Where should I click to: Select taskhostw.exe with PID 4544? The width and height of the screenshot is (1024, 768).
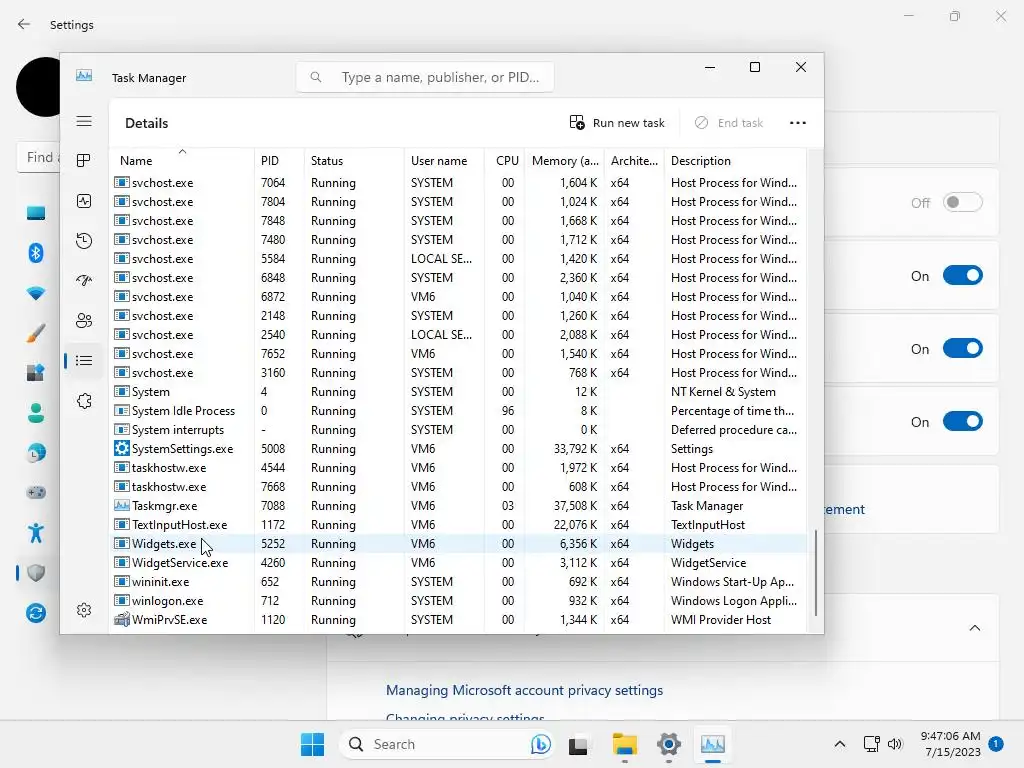(x=459, y=468)
